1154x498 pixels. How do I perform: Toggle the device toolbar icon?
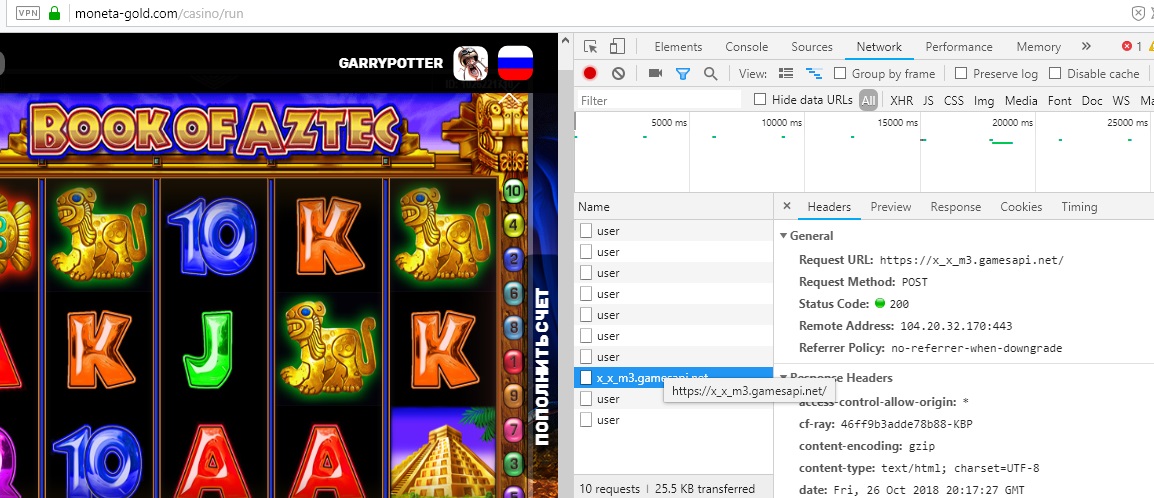[x=617, y=47]
